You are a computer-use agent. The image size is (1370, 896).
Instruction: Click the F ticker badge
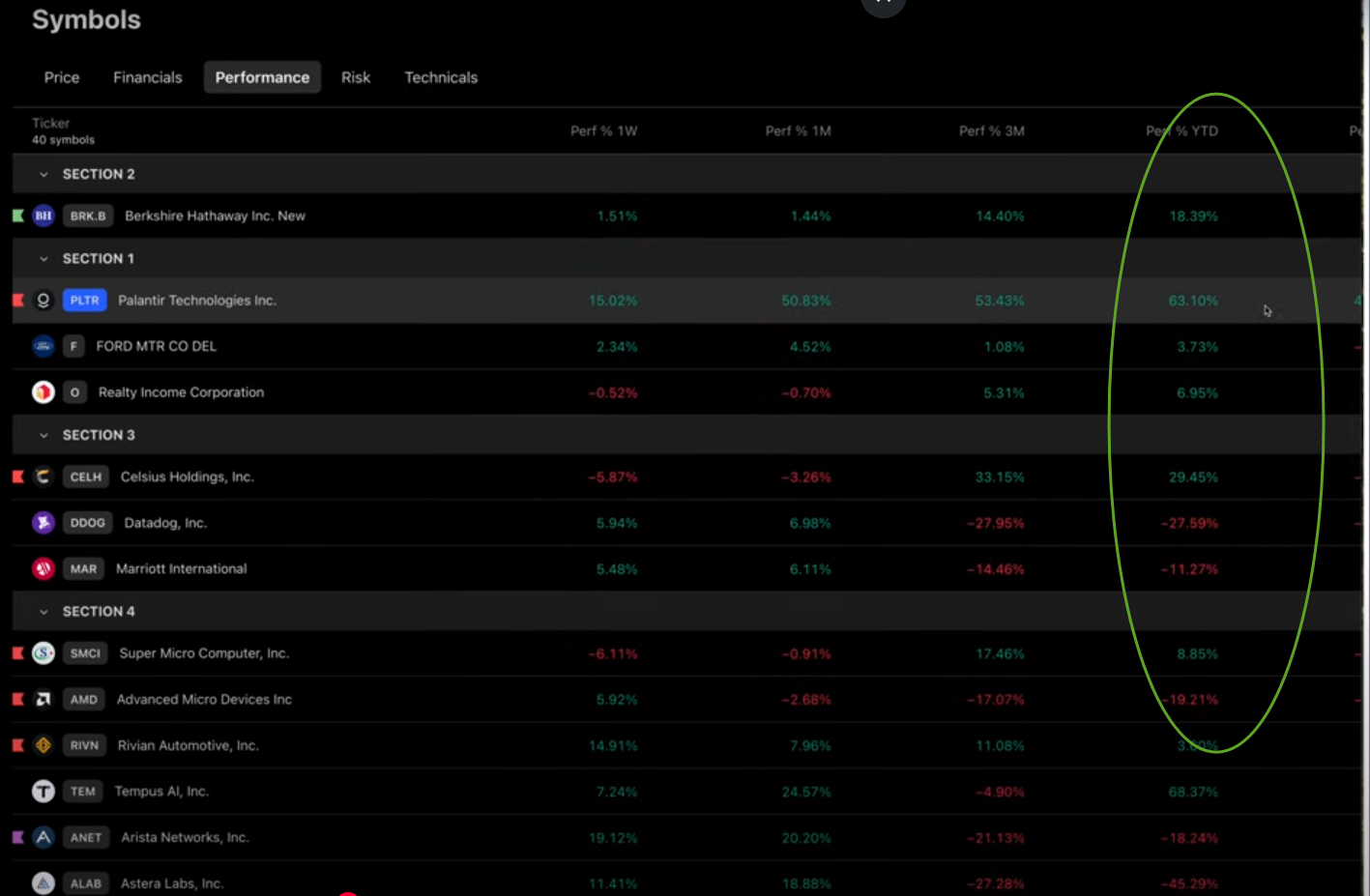point(73,346)
